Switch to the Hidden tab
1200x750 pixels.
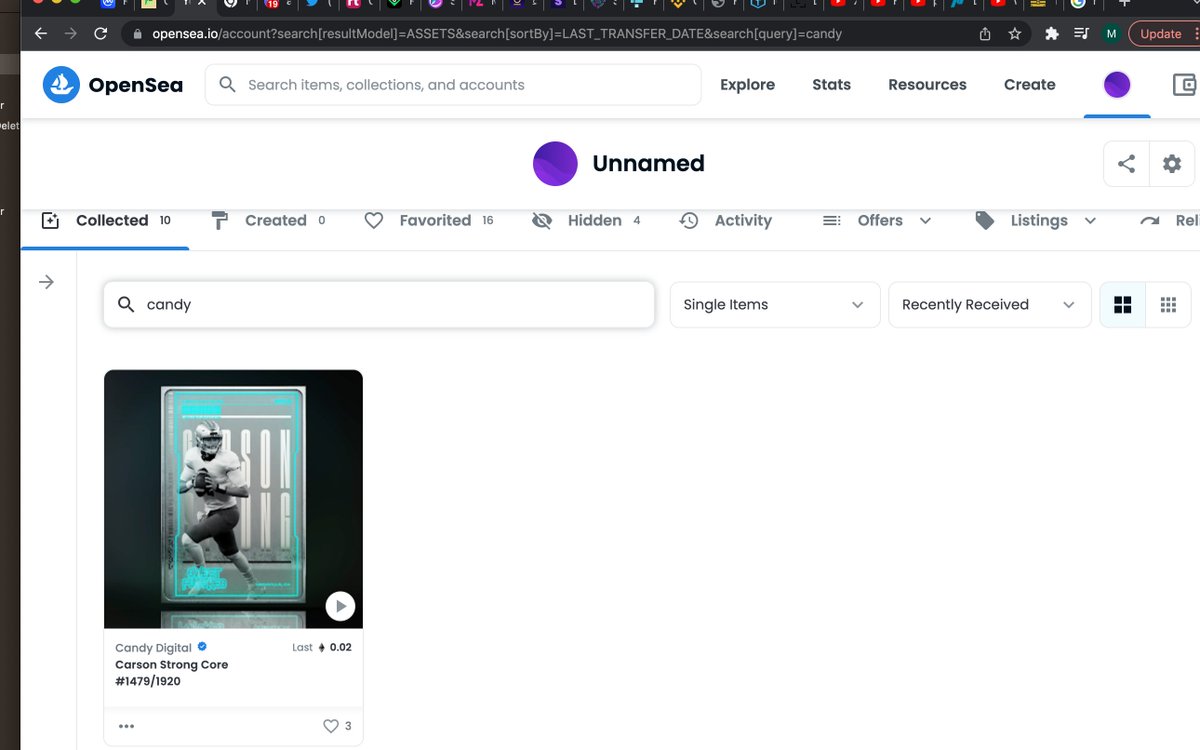click(586, 221)
